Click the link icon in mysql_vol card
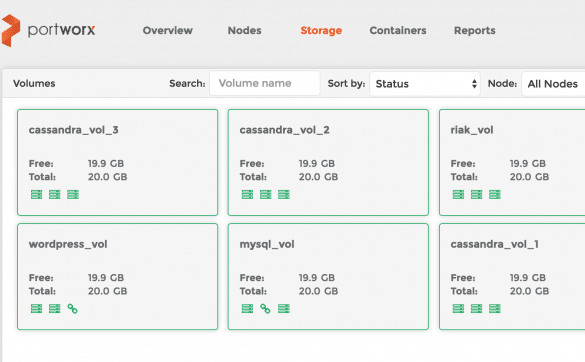This screenshot has width=585, height=362. coord(265,309)
